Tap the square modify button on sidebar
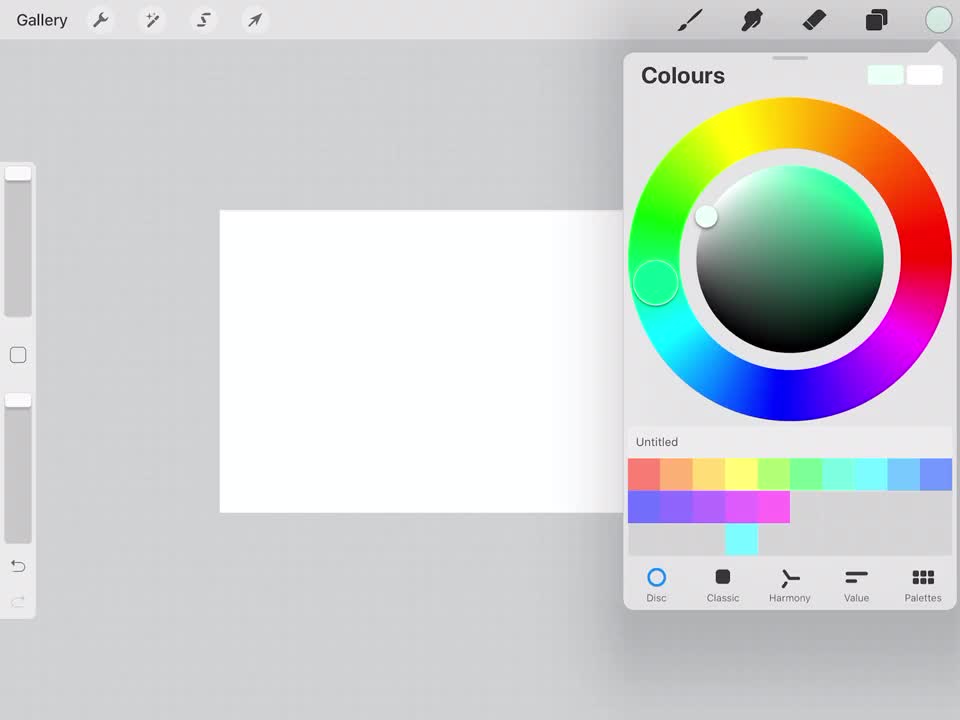 click(x=18, y=355)
